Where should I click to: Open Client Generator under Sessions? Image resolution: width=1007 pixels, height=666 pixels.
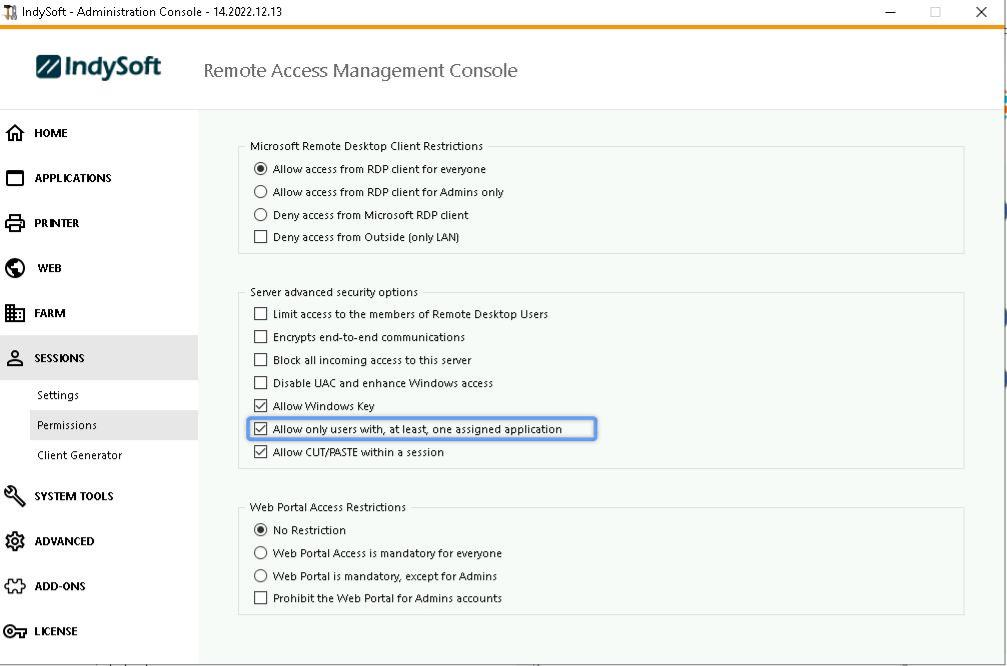tap(80, 455)
